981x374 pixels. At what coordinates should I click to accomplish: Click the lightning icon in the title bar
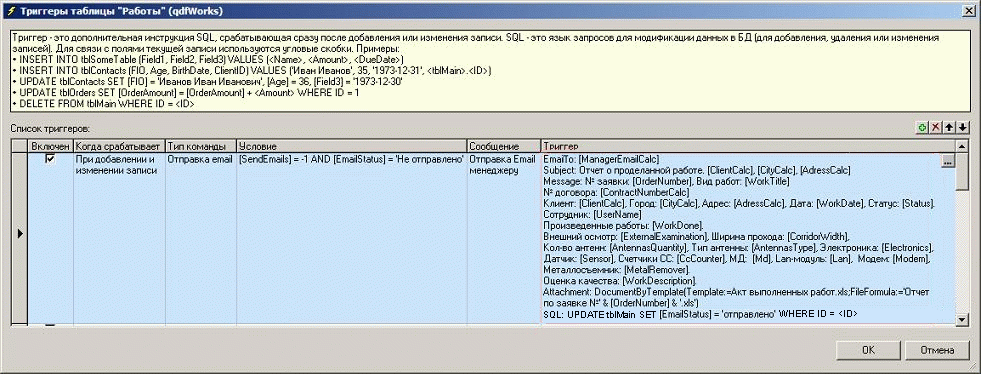click(x=11, y=11)
